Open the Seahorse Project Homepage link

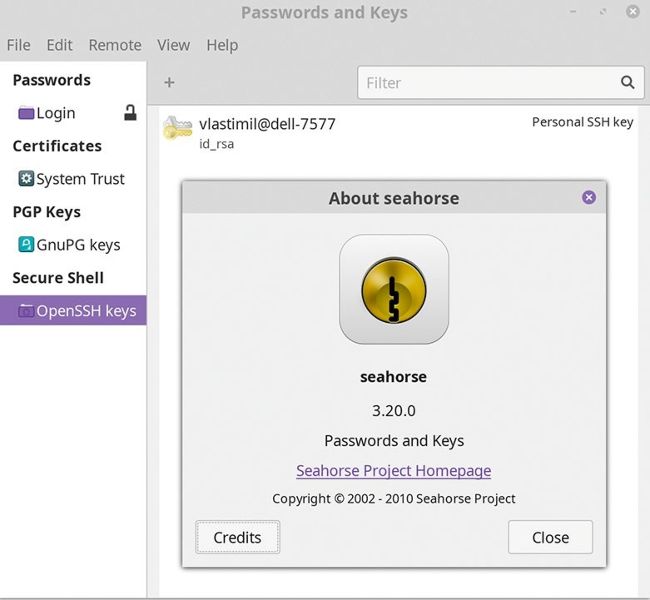[393, 471]
